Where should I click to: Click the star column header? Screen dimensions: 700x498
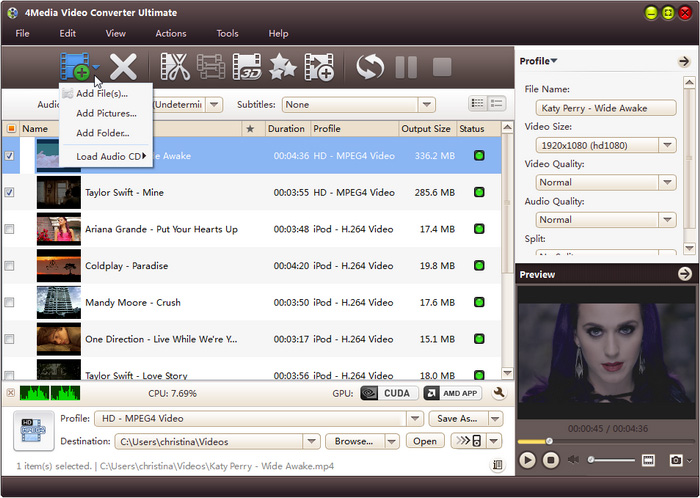tap(250, 129)
